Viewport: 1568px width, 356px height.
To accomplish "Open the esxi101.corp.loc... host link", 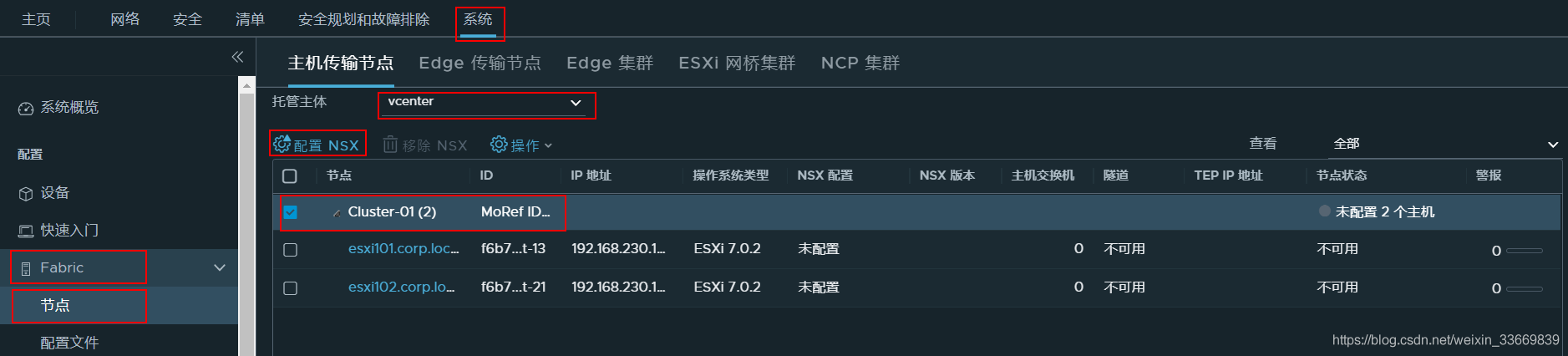I will (x=403, y=248).
